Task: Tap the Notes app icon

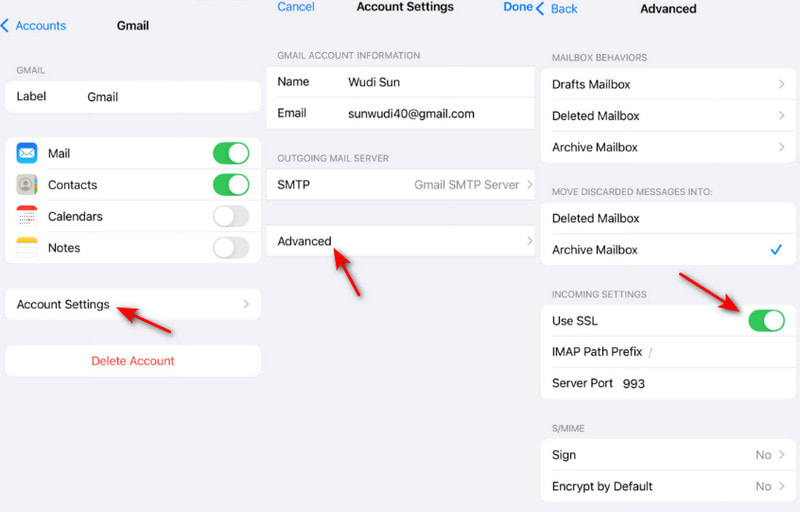Action: pyautogui.click(x=27, y=248)
